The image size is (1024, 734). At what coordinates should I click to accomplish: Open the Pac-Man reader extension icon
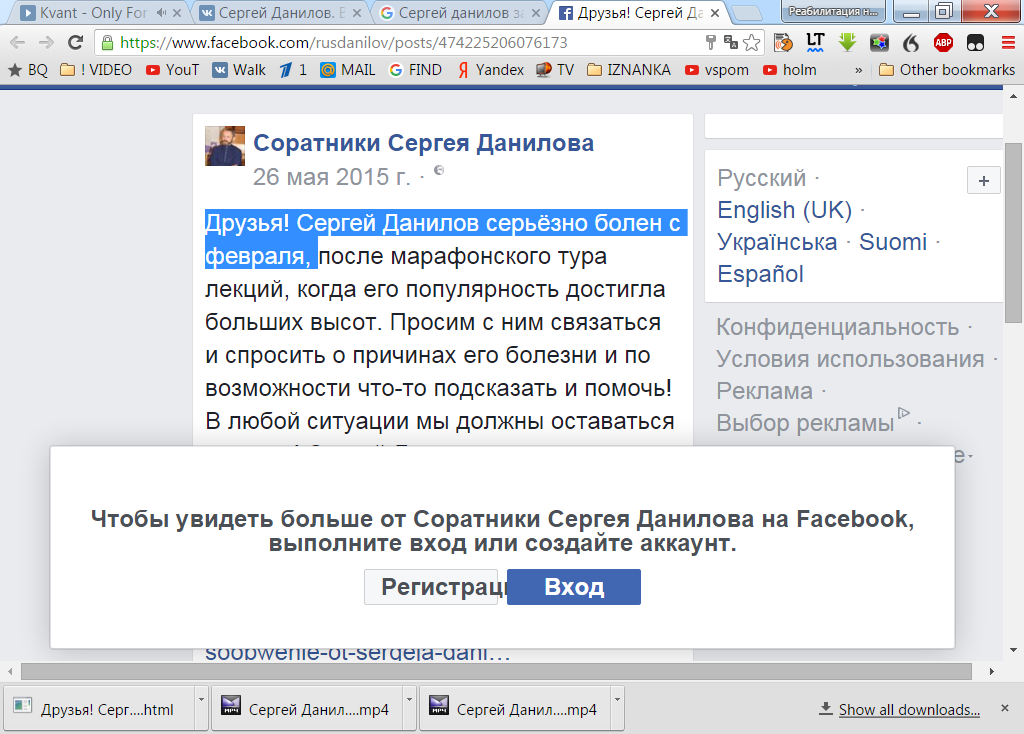point(783,43)
